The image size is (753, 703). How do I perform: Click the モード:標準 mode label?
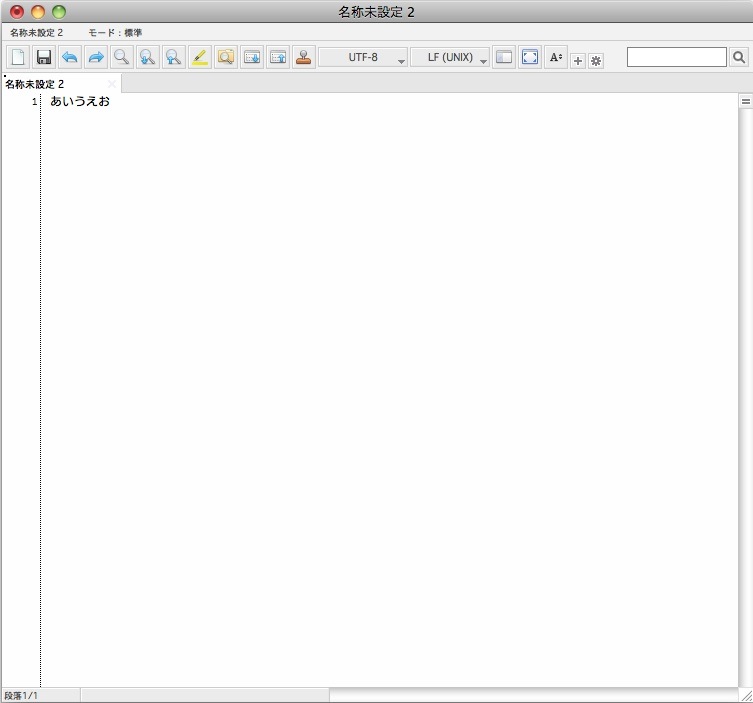click(115, 33)
